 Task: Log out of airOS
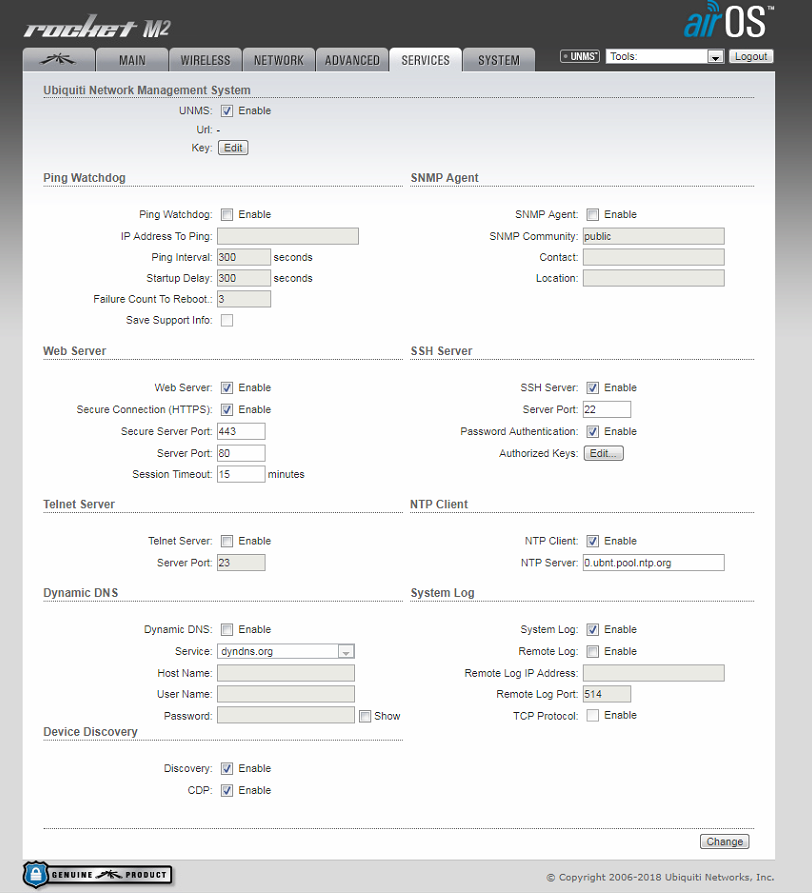[751, 56]
